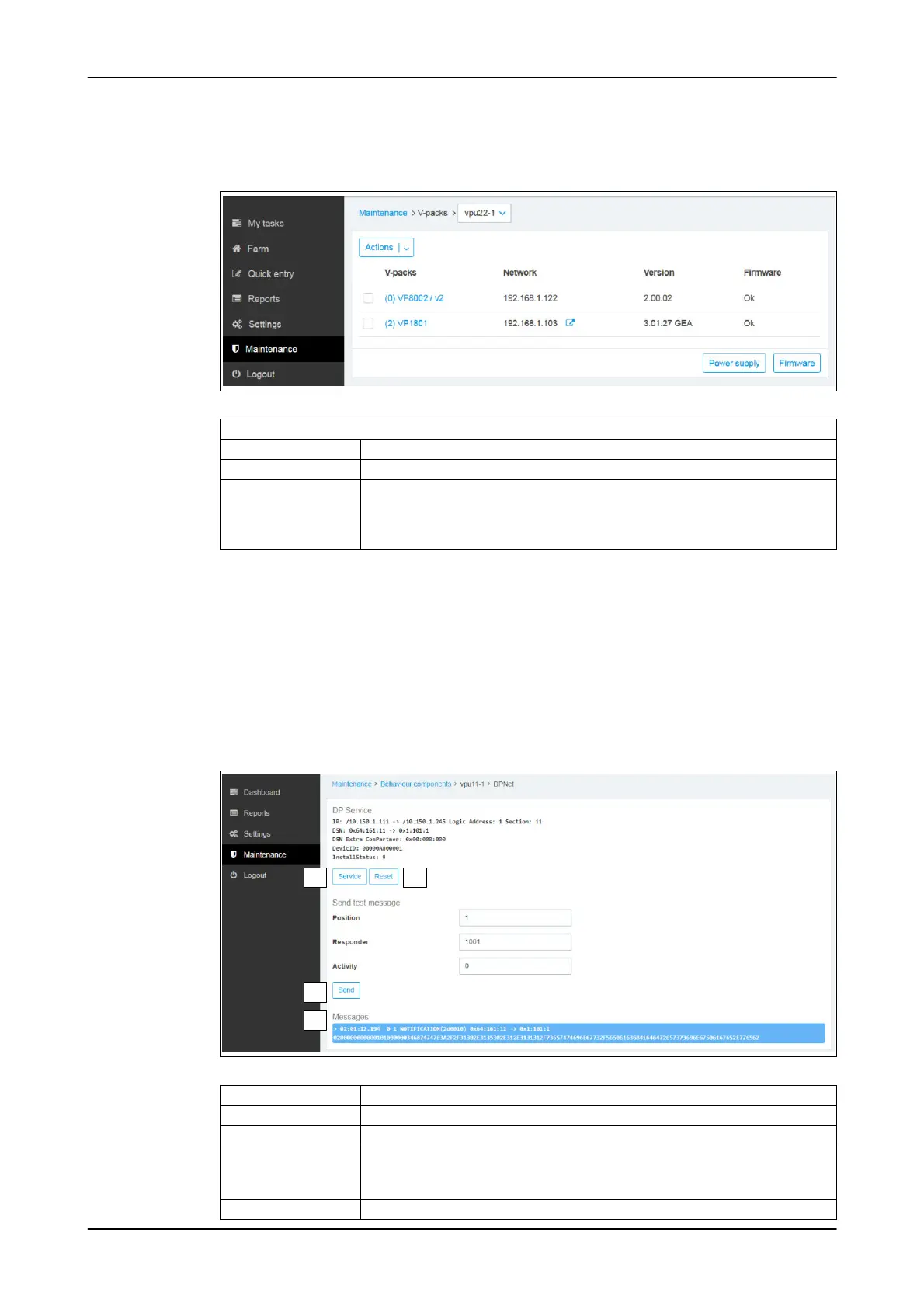Click the Send button
Screen dimensions: 924x1308
(346, 990)
